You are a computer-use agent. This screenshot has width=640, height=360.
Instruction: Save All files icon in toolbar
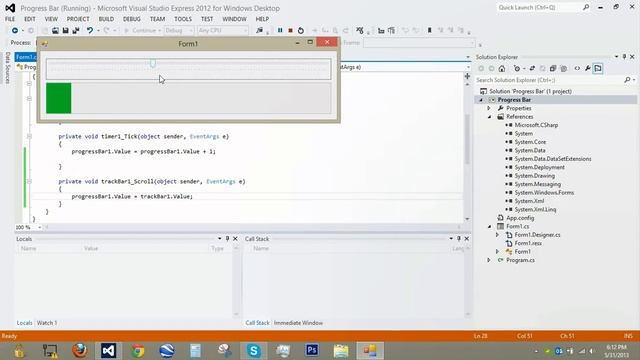tap(76, 30)
